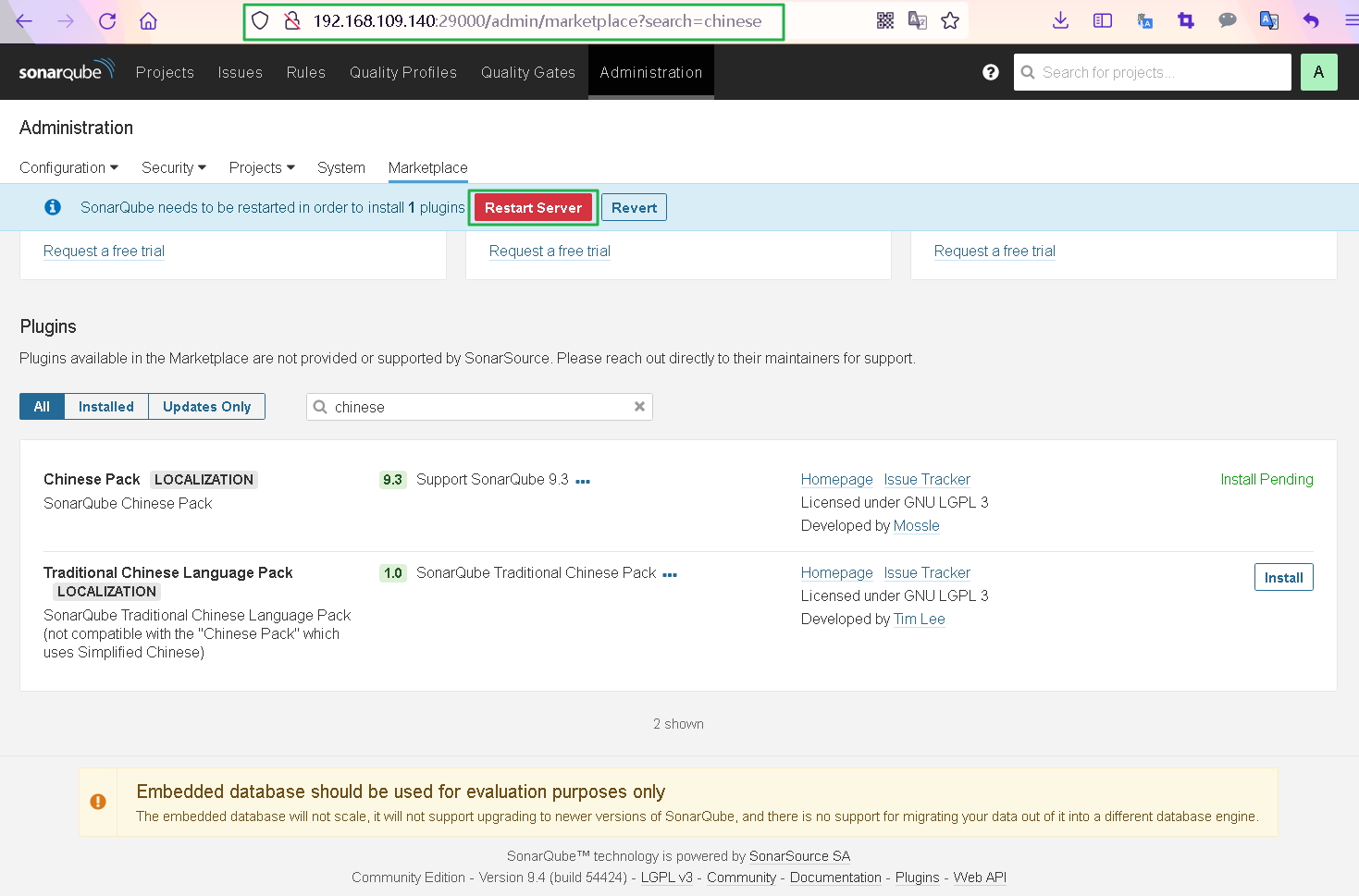Select the Installed plugins filter
The width and height of the screenshot is (1359, 896).
pyautogui.click(x=106, y=407)
